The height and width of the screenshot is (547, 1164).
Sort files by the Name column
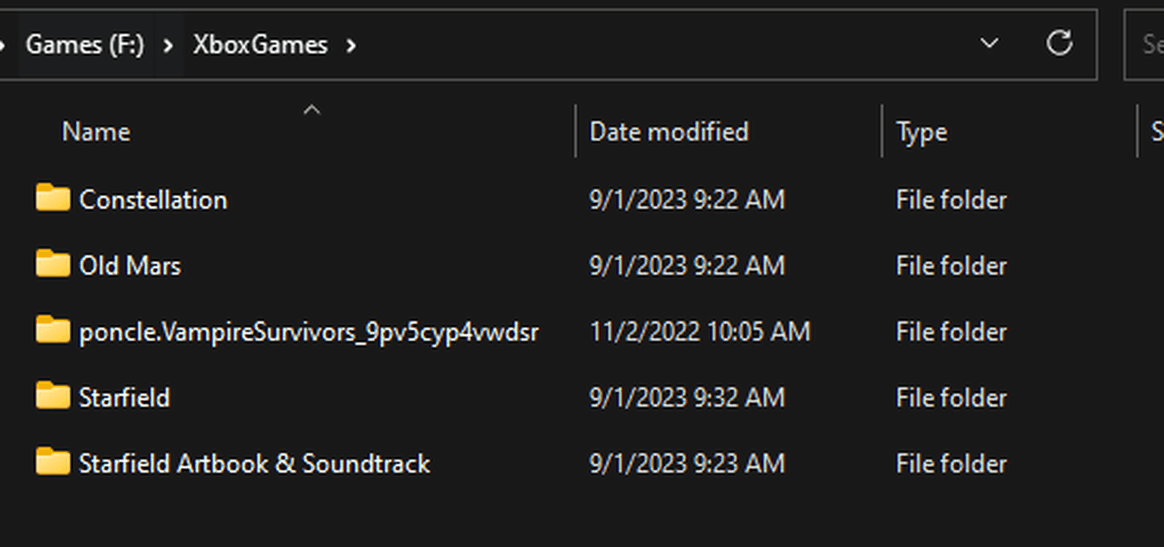tap(96, 132)
